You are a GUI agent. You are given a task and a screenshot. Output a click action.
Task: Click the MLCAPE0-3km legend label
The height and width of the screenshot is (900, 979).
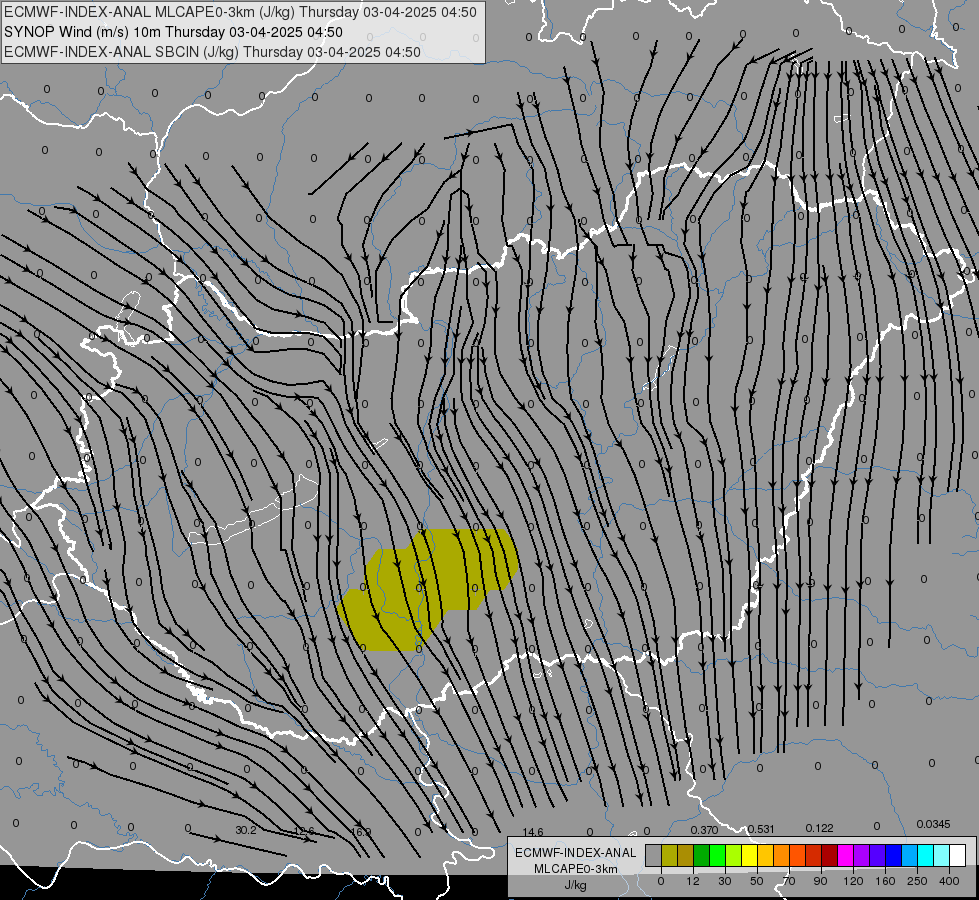pos(576,869)
